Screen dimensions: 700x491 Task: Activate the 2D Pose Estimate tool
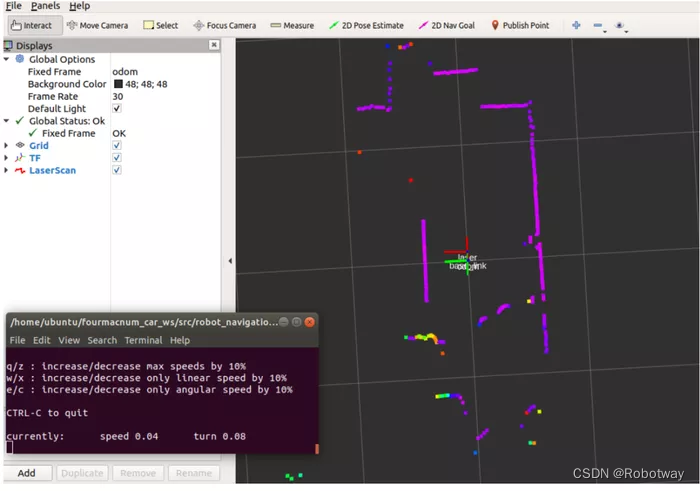(366, 25)
